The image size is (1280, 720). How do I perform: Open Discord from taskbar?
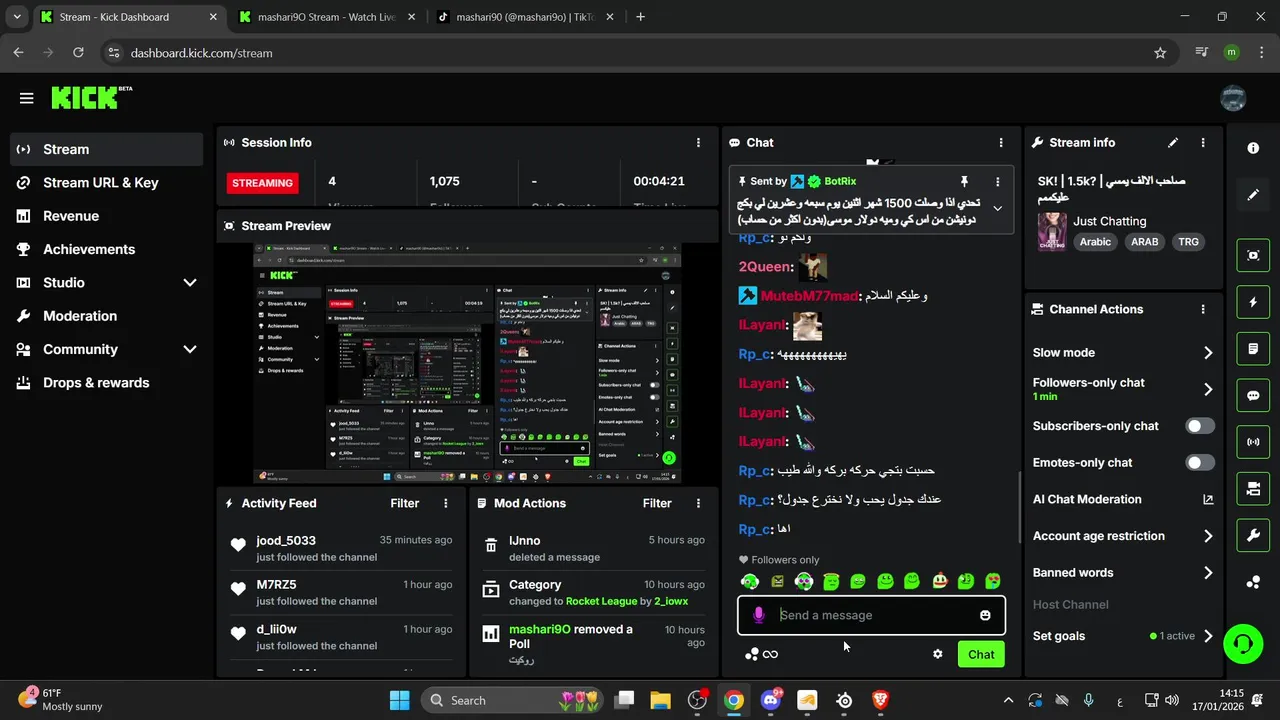770,700
